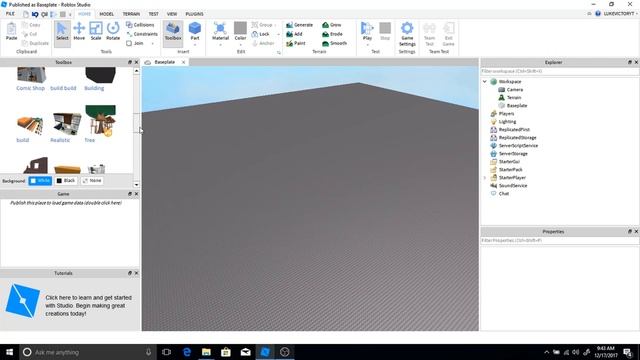640x360 pixels.
Task: Switch to the MODEL ribbon tab
Action: (x=107, y=13)
